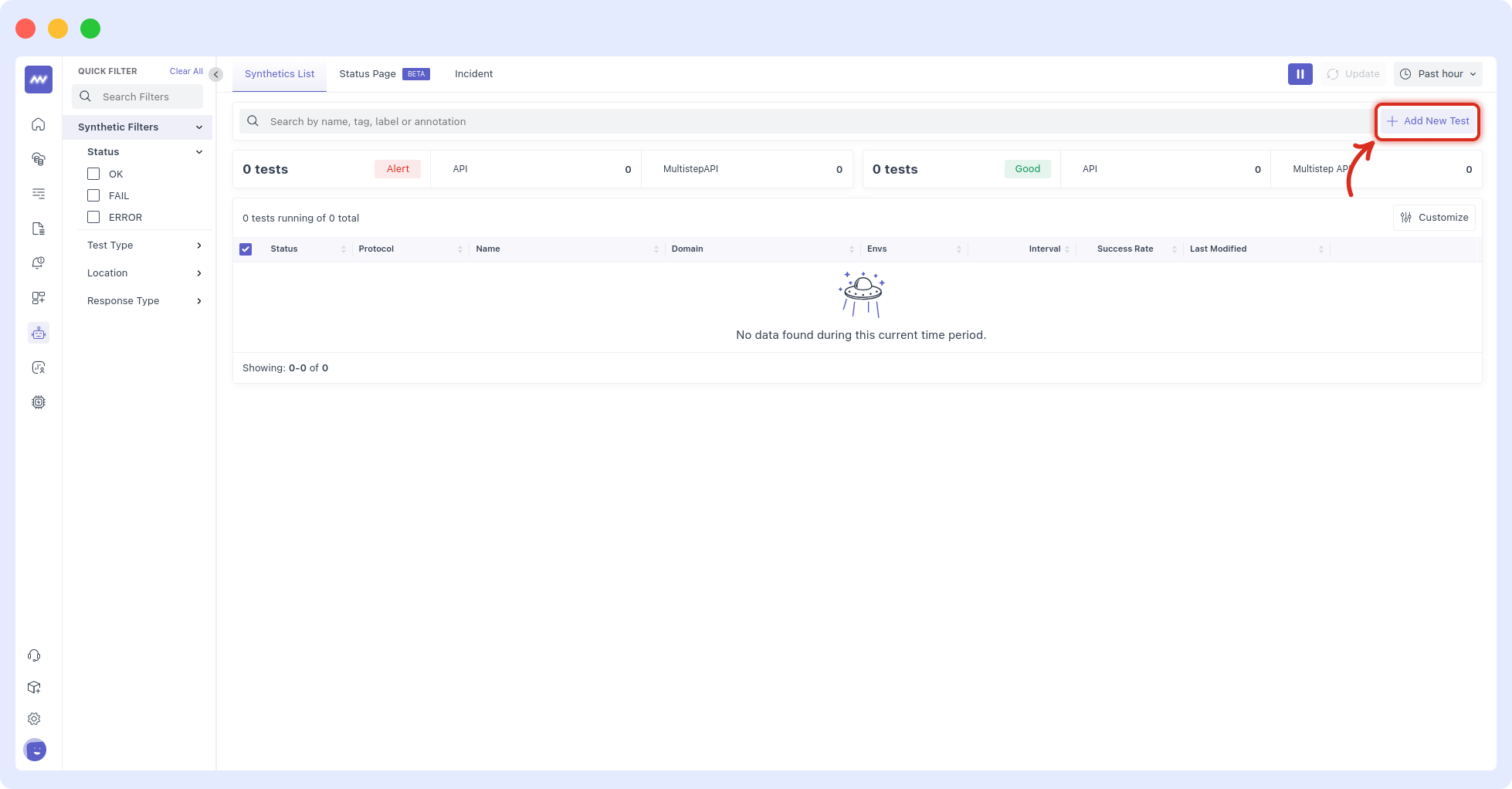Click the Clear All filters link
Image resolution: width=1512 pixels, height=789 pixels.
click(186, 71)
